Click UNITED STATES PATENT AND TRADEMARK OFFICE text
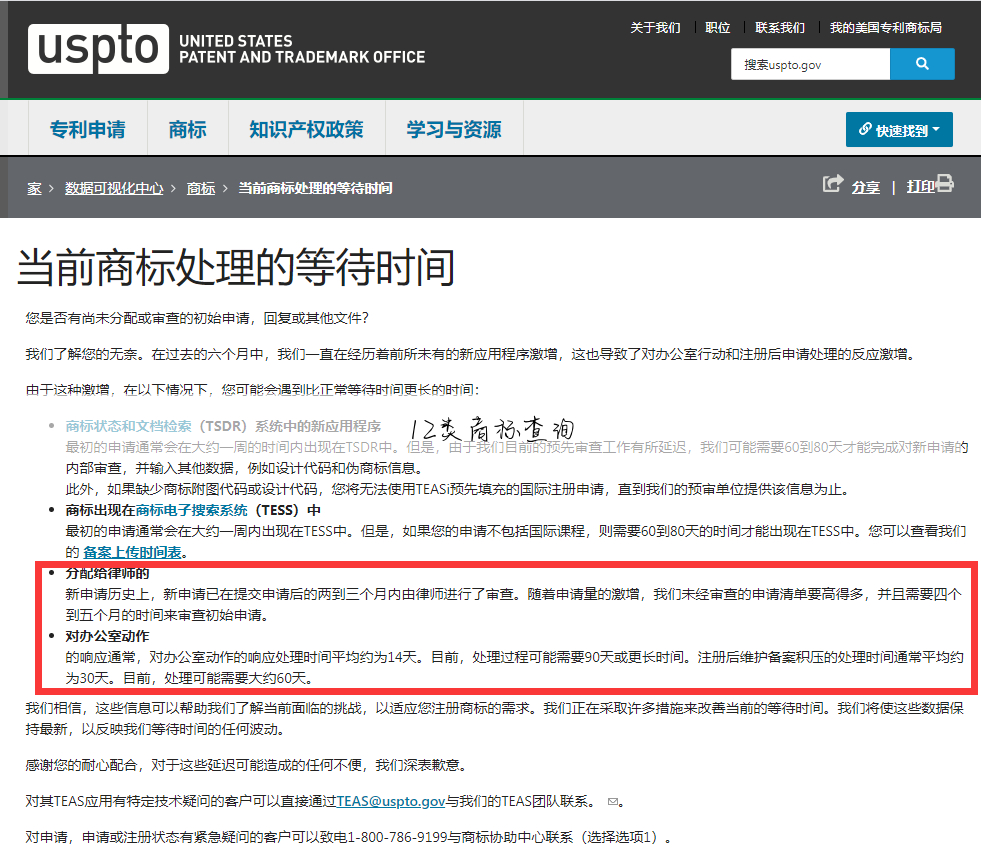 (x=302, y=49)
